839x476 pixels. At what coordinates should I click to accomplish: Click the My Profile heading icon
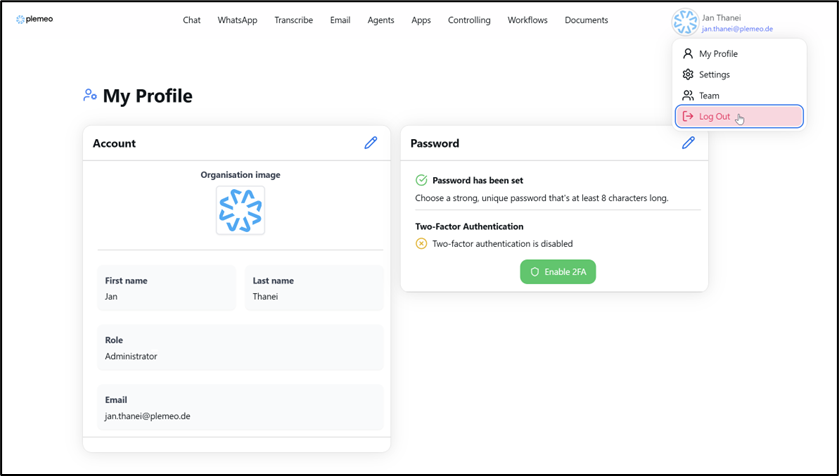pos(90,96)
